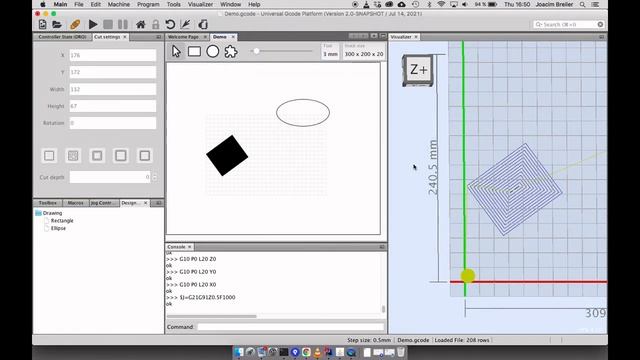
Task: Select the pointer arrow tool in designer
Action: click(176, 51)
